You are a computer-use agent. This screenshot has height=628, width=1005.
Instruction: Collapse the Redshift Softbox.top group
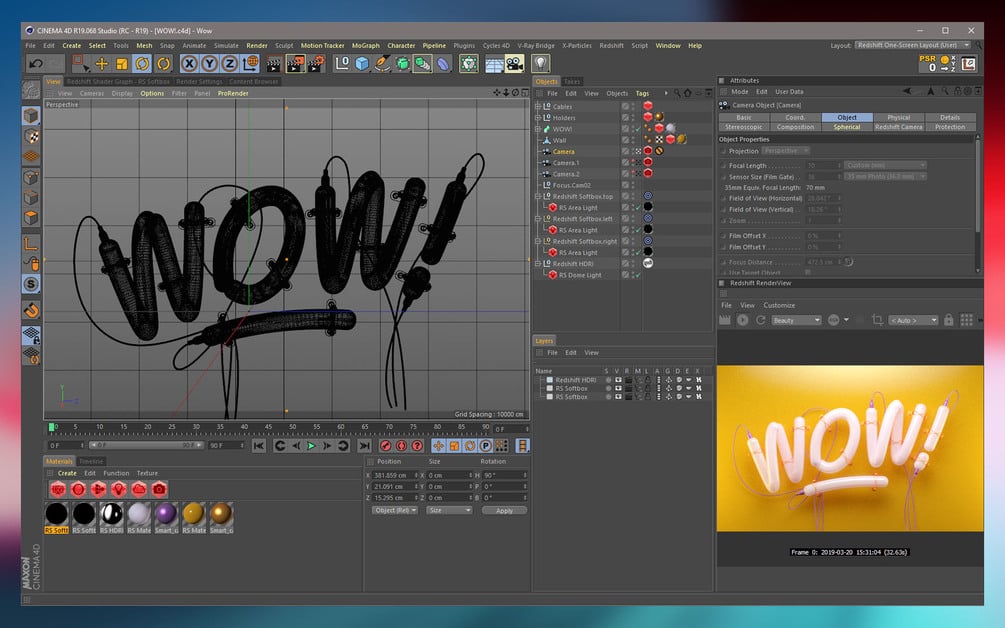[538, 197]
